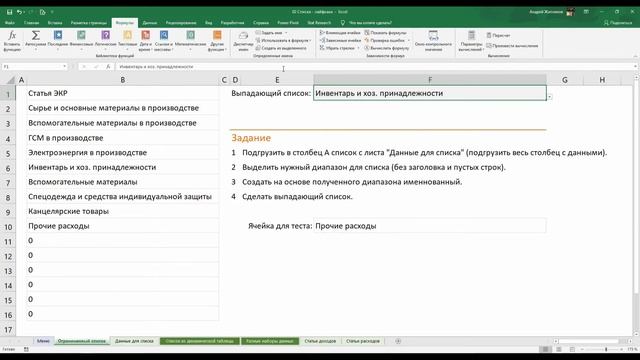Select column F header
Viewport: 640px width, 360px height.
[x=430, y=80]
